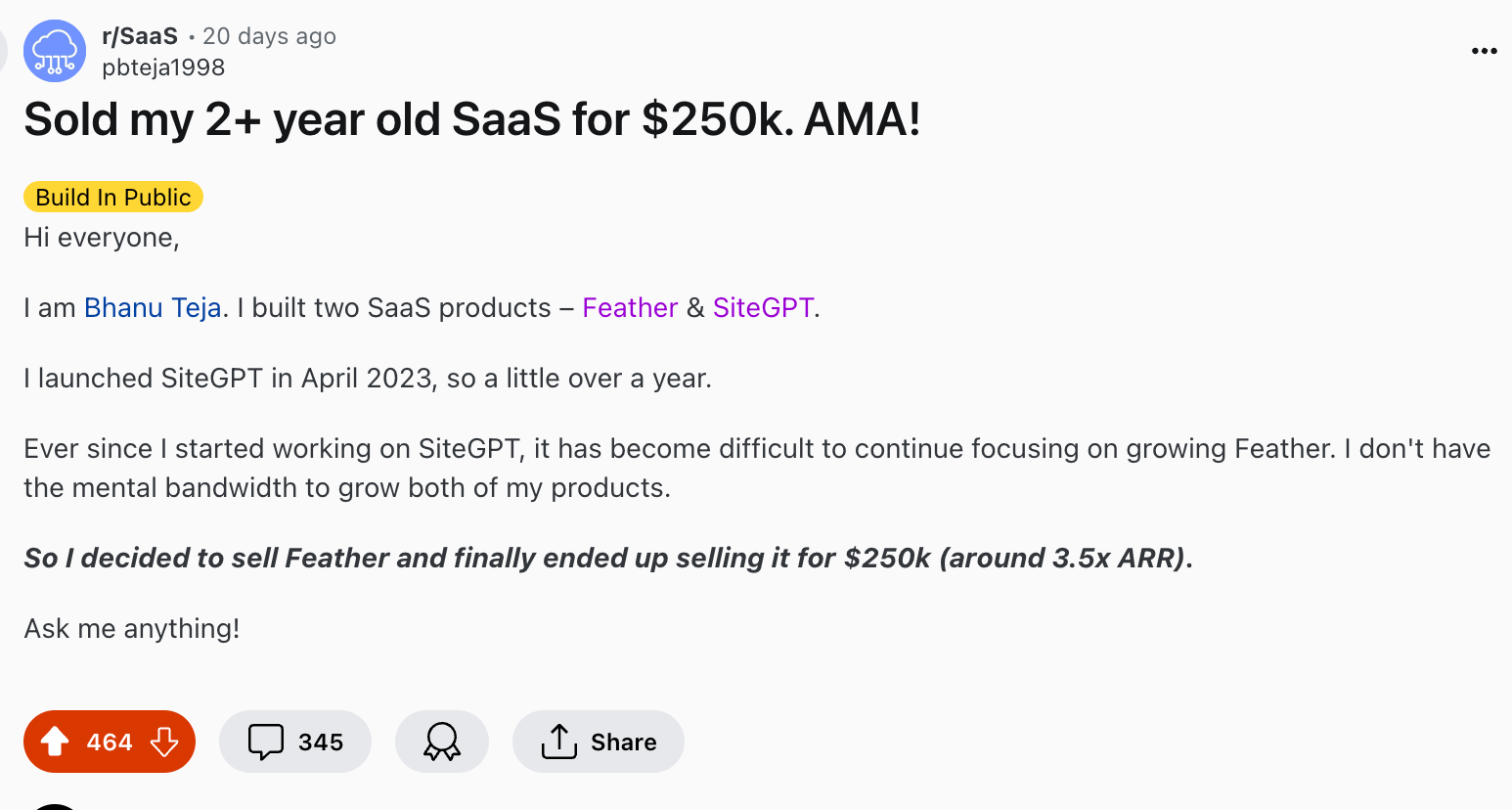
Task: Click the Share button
Action: click(599, 742)
